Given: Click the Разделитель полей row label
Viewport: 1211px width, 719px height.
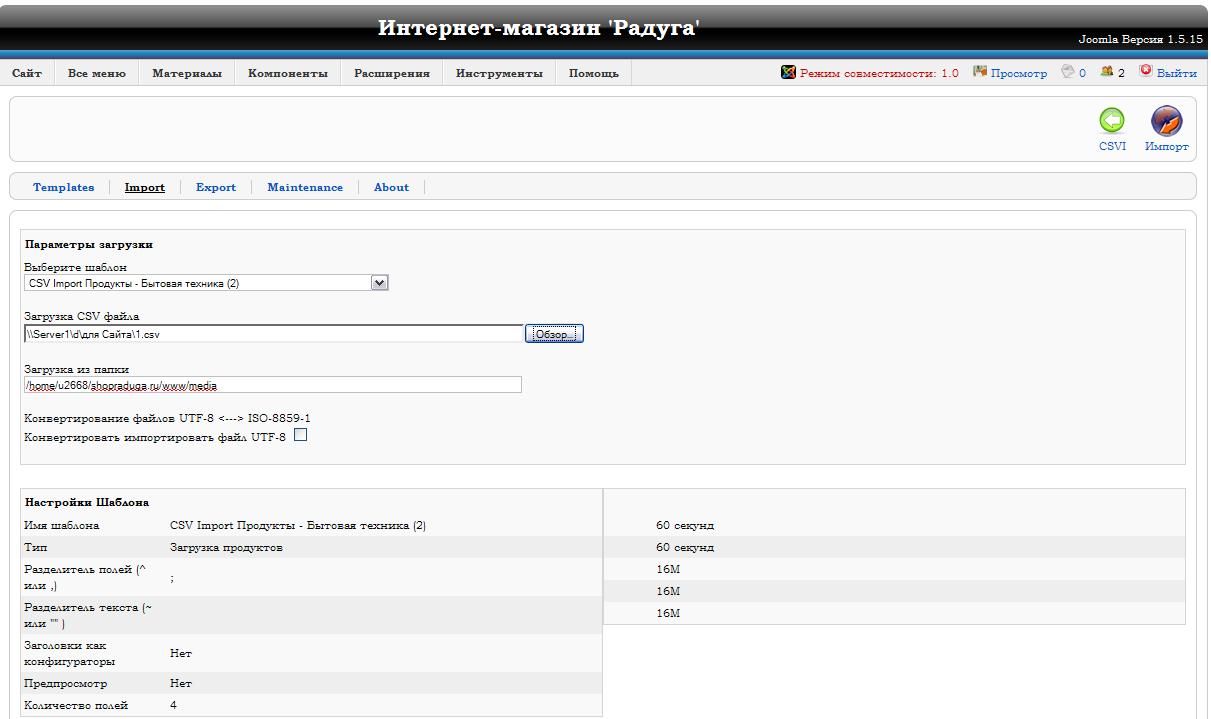Looking at the screenshot, I should pyautogui.click(x=86, y=577).
